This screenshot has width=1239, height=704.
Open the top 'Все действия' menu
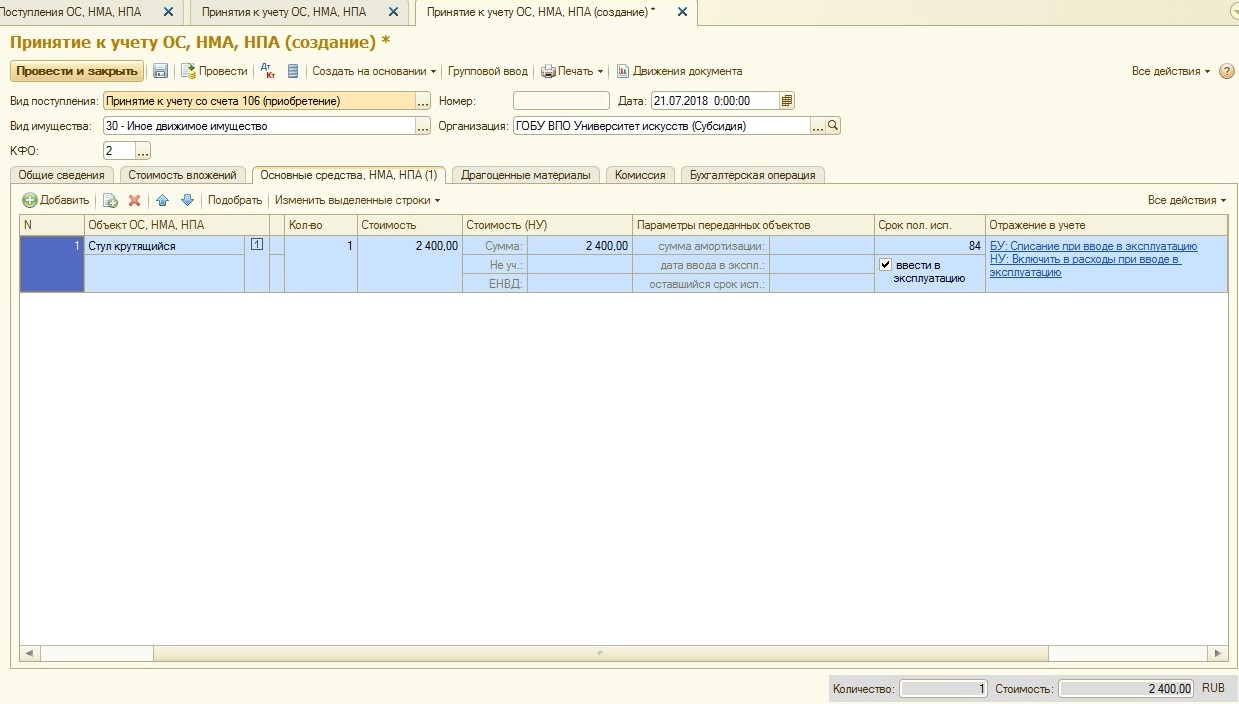click(x=1170, y=72)
